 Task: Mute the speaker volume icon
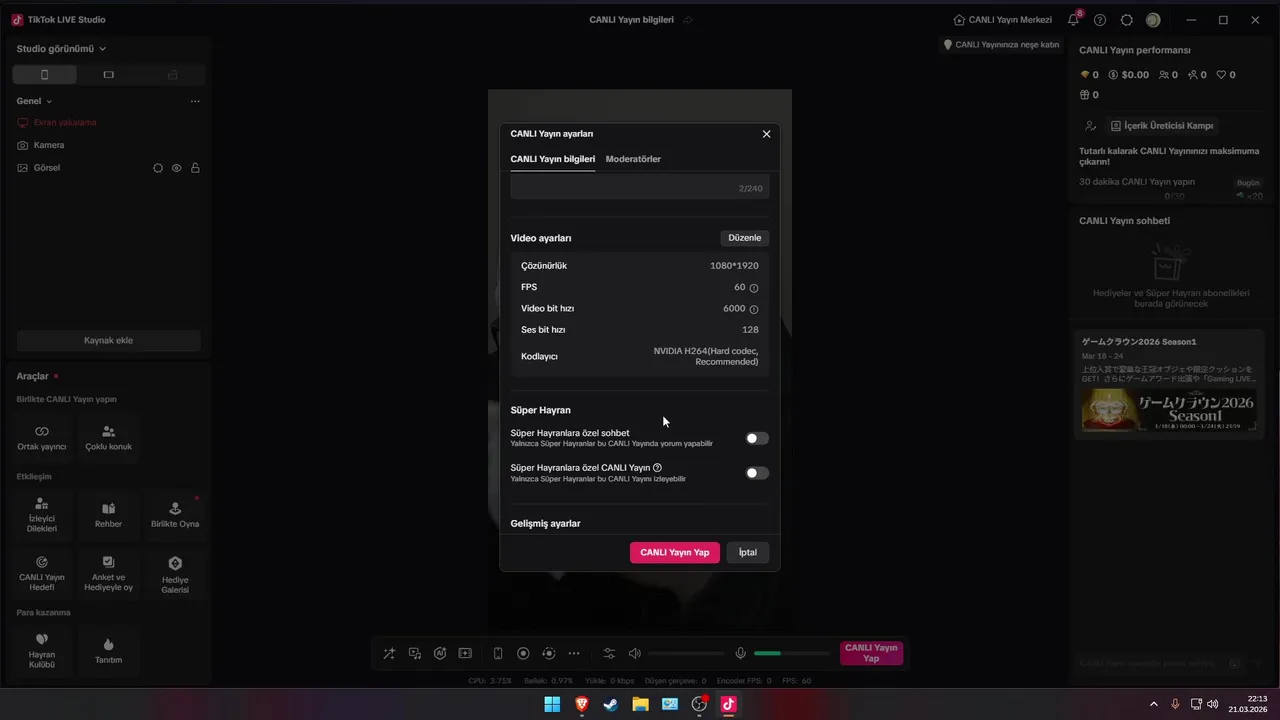(x=634, y=653)
